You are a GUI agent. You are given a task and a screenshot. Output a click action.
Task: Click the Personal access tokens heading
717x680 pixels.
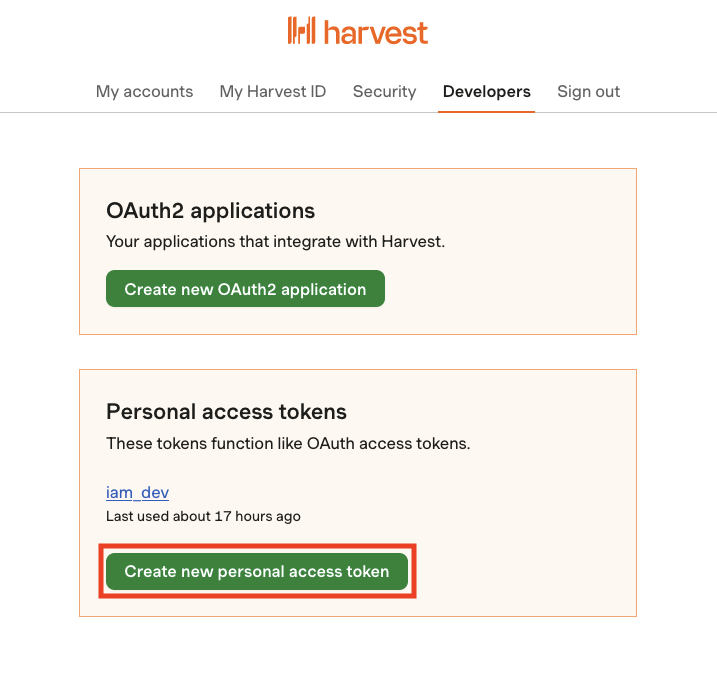point(226,412)
